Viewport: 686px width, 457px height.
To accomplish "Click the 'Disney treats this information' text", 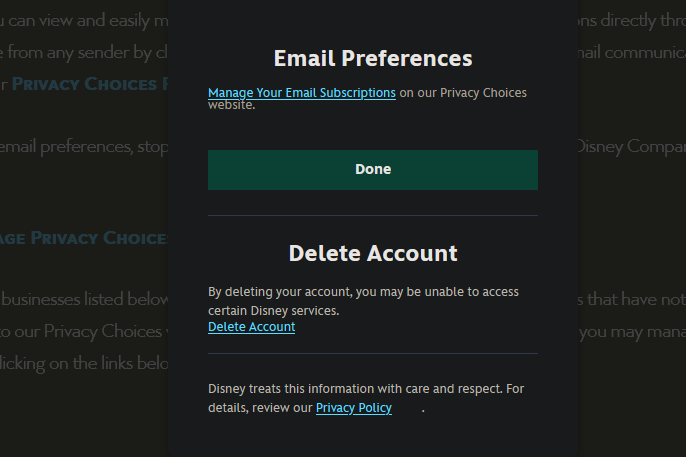I will click(365, 388).
